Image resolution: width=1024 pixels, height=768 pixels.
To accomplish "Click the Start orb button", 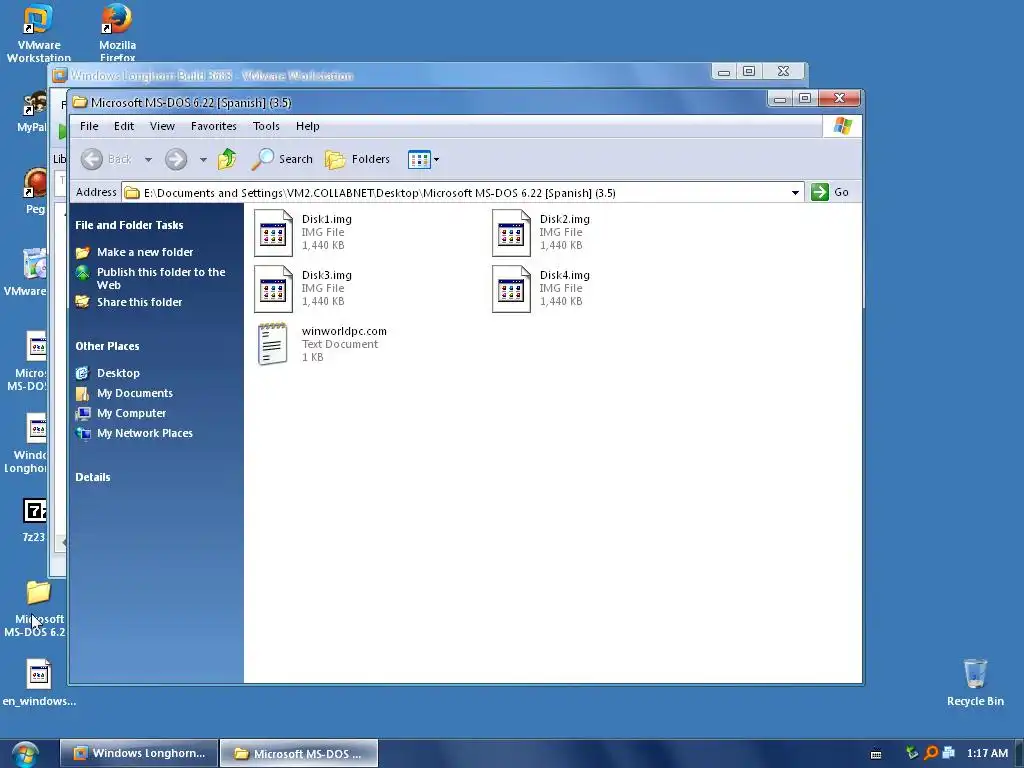I will tap(25, 754).
